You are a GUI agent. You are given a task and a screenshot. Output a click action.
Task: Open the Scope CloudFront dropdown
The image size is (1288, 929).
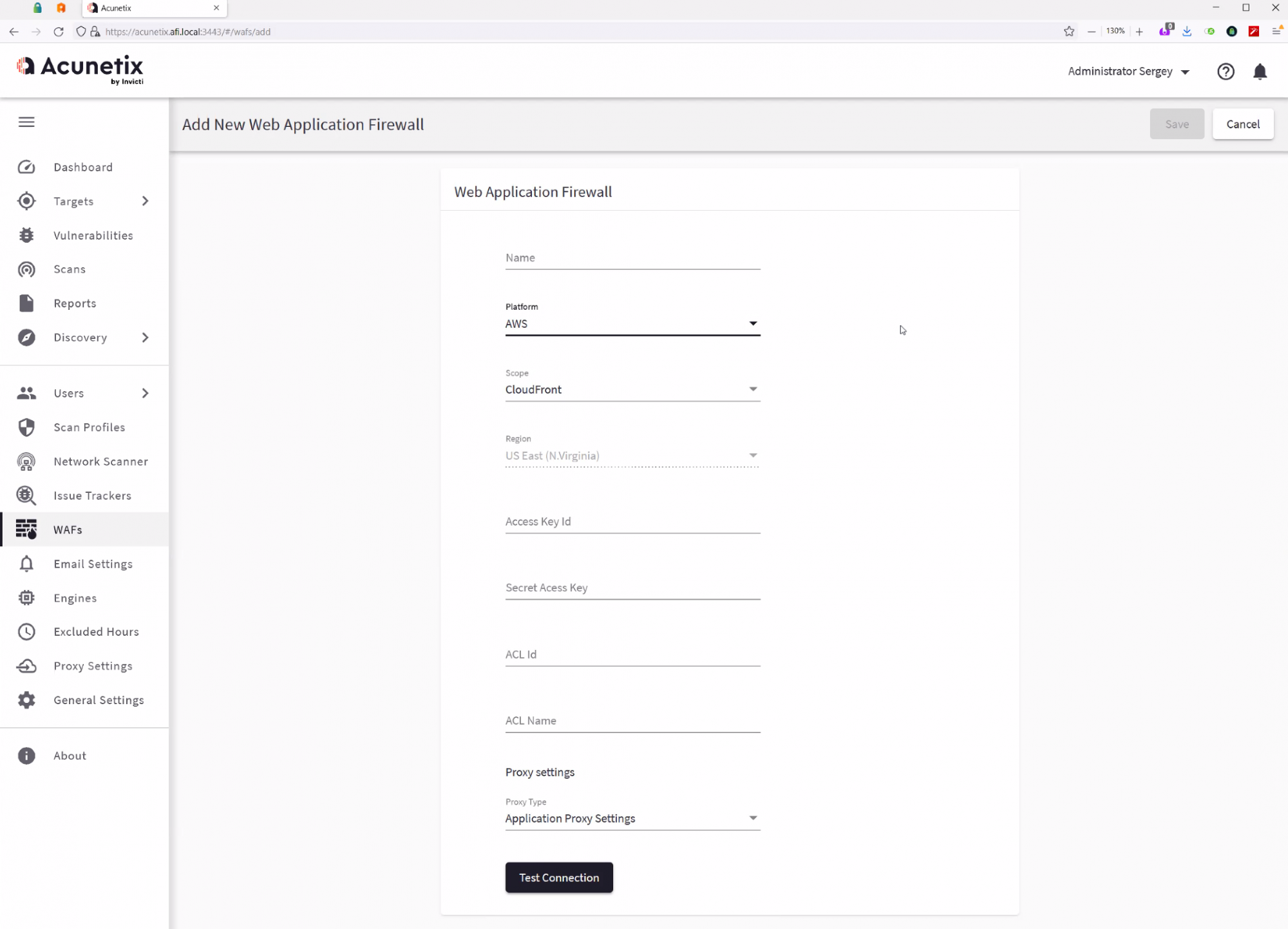632,389
